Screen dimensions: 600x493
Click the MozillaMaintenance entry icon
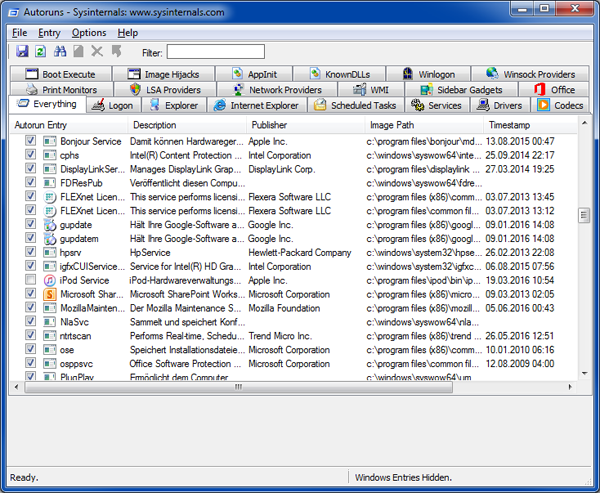tap(50, 308)
